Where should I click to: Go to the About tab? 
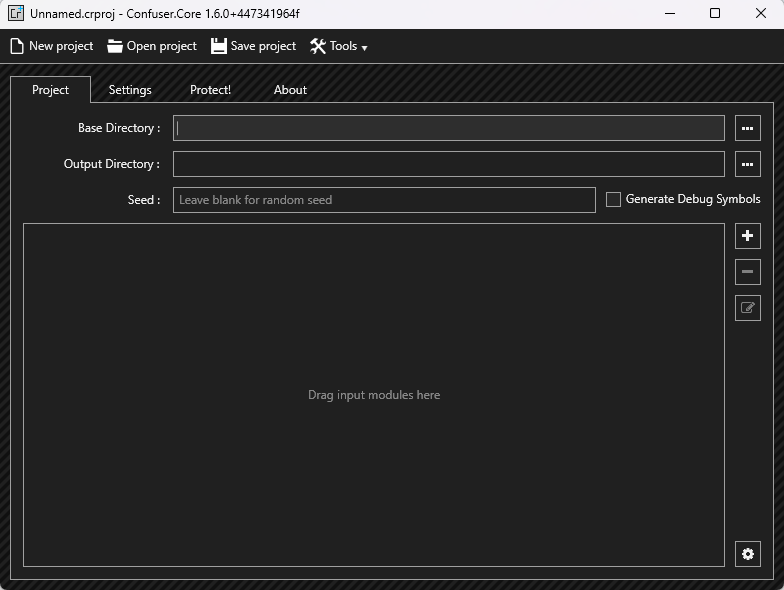click(x=290, y=90)
